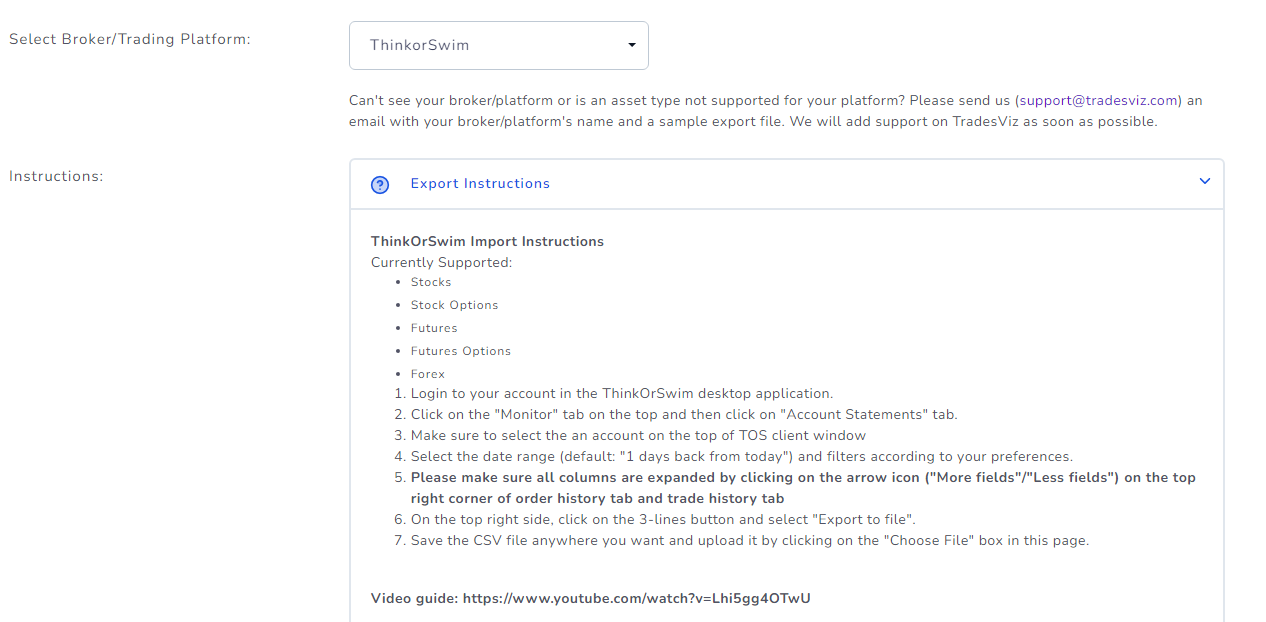This screenshot has width=1266, height=622.
Task: Click the Forex bullet item
Action: point(428,374)
